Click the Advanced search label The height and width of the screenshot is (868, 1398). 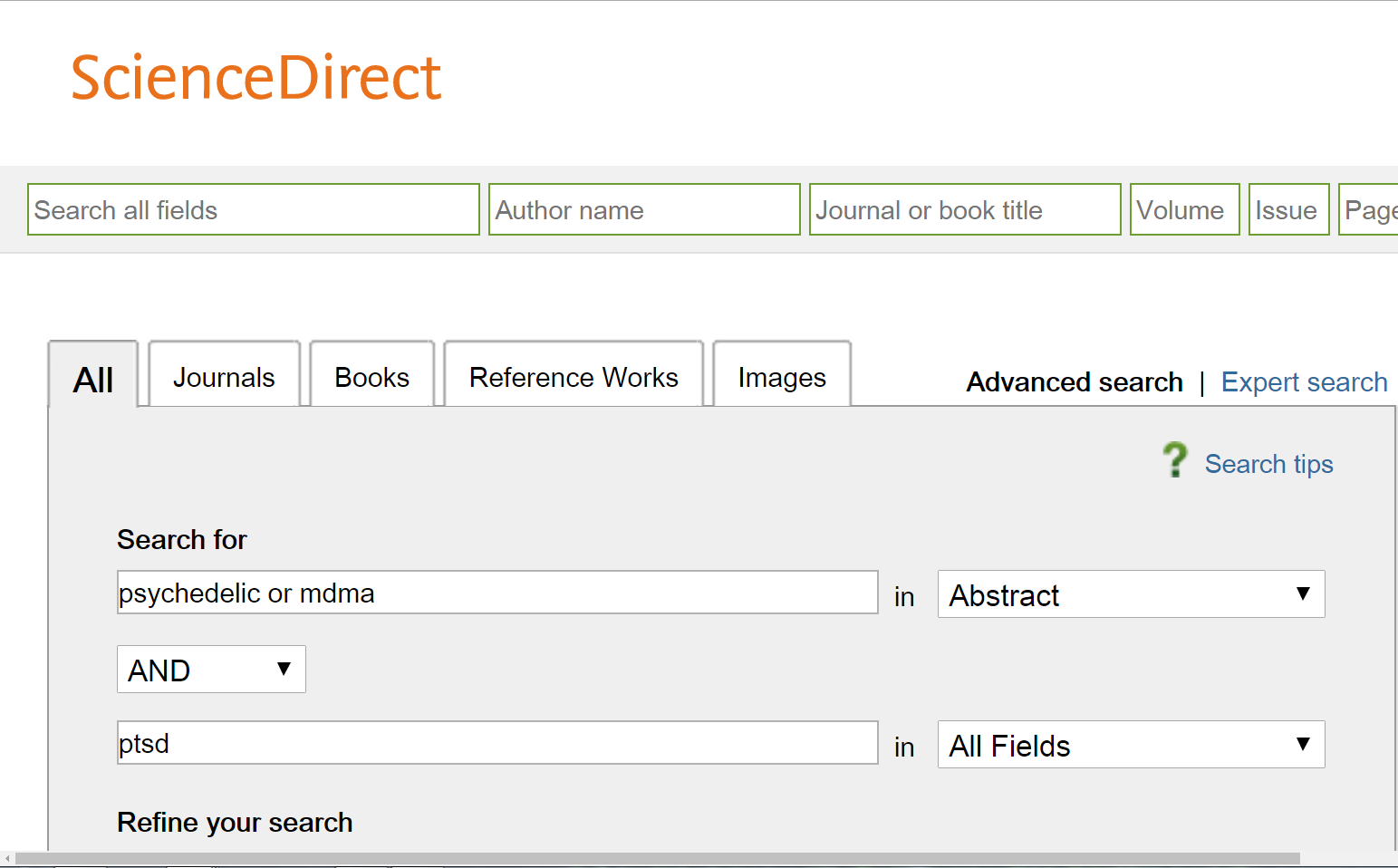point(1075,382)
